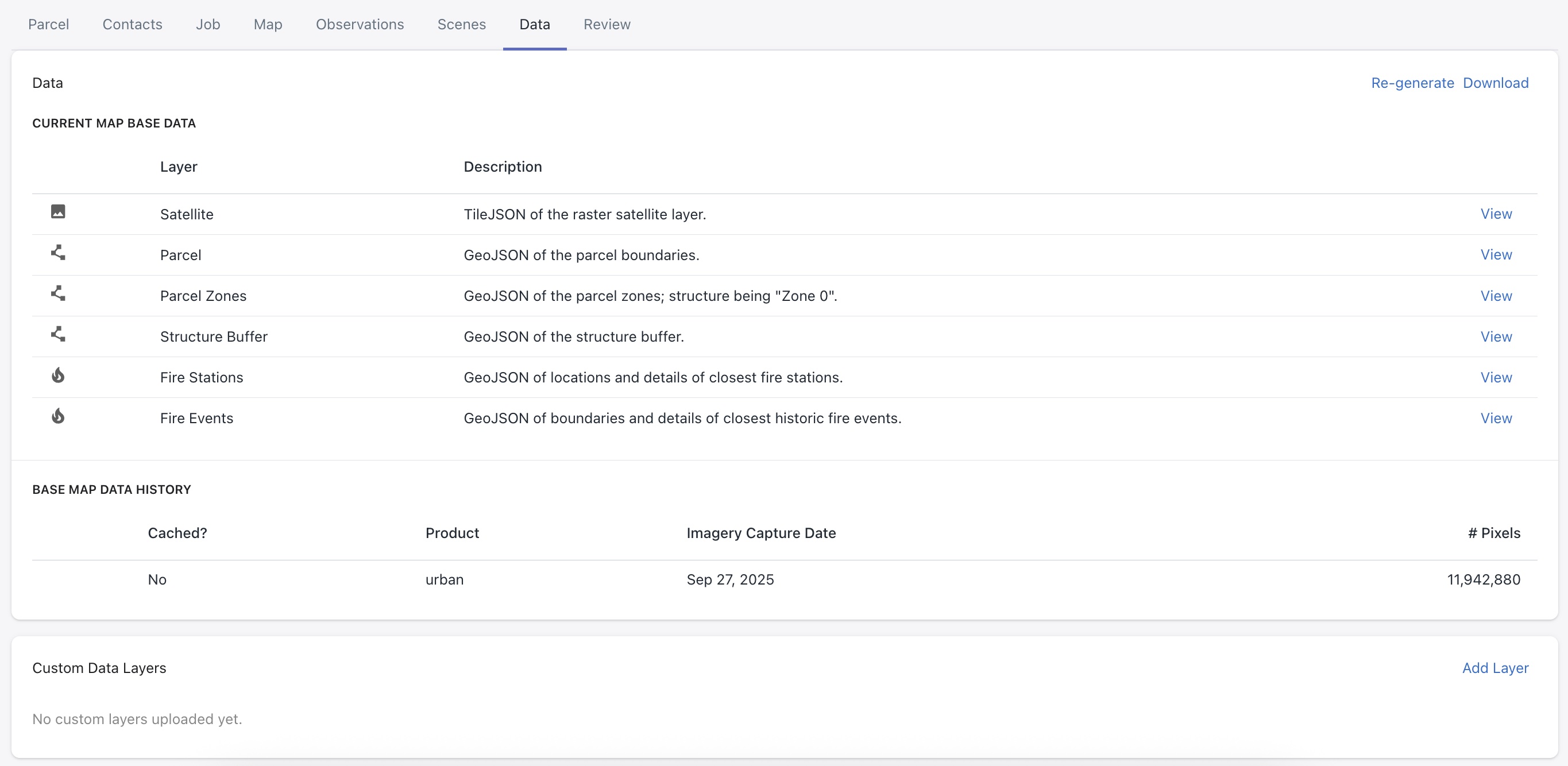Click the Re-generate link
1568x766 pixels.
[x=1412, y=83]
